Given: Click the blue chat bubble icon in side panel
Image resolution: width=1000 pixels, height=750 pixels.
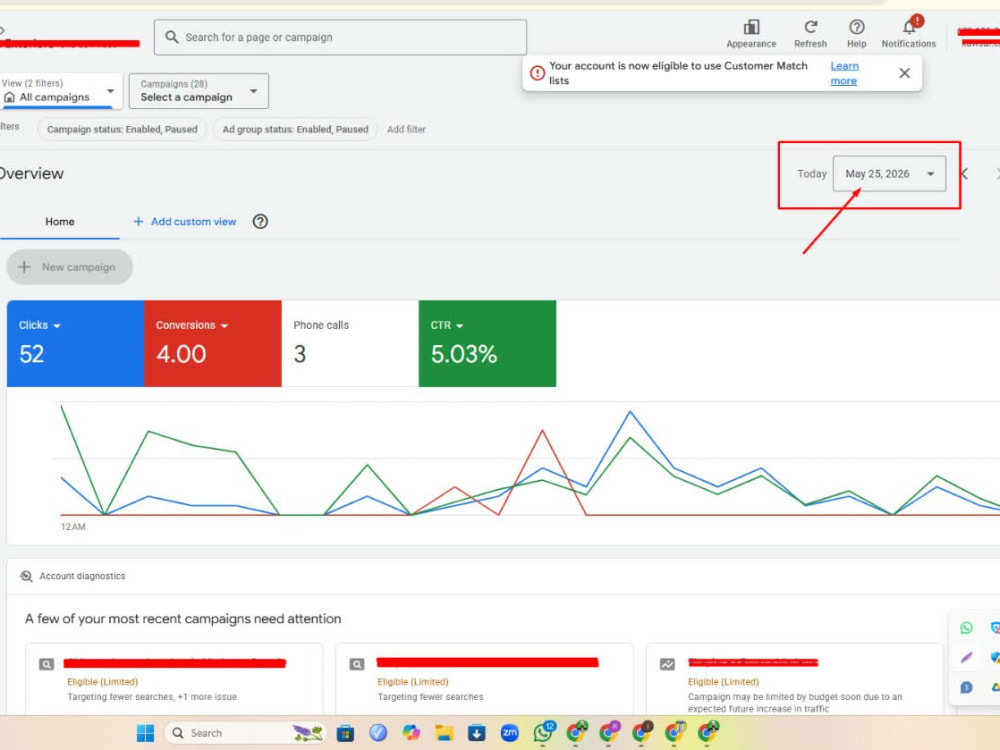Looking at the screenshot, I should (x=967, y=687).
